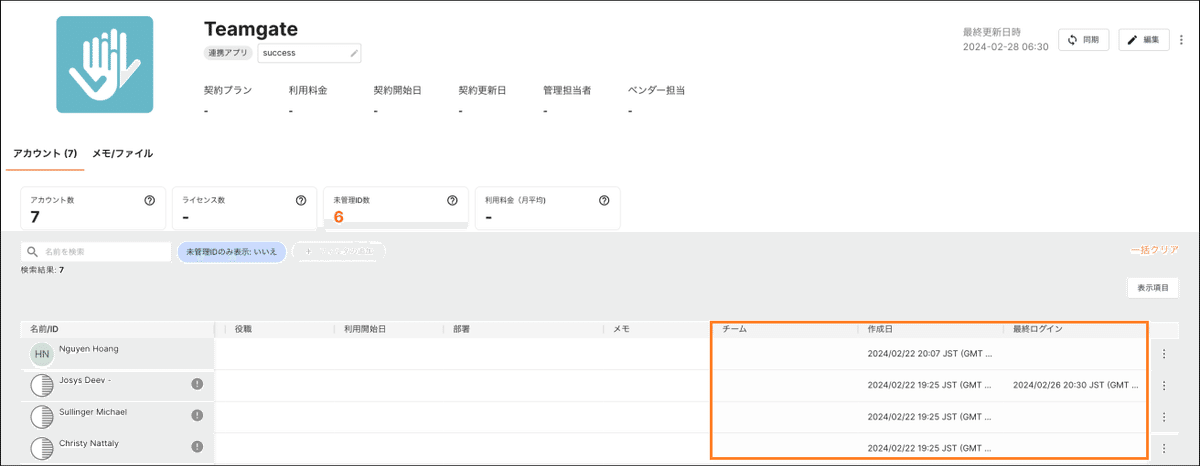Click the success tag input field
The height and width of the screenshot is (466, 1200).
coord(310,53)
